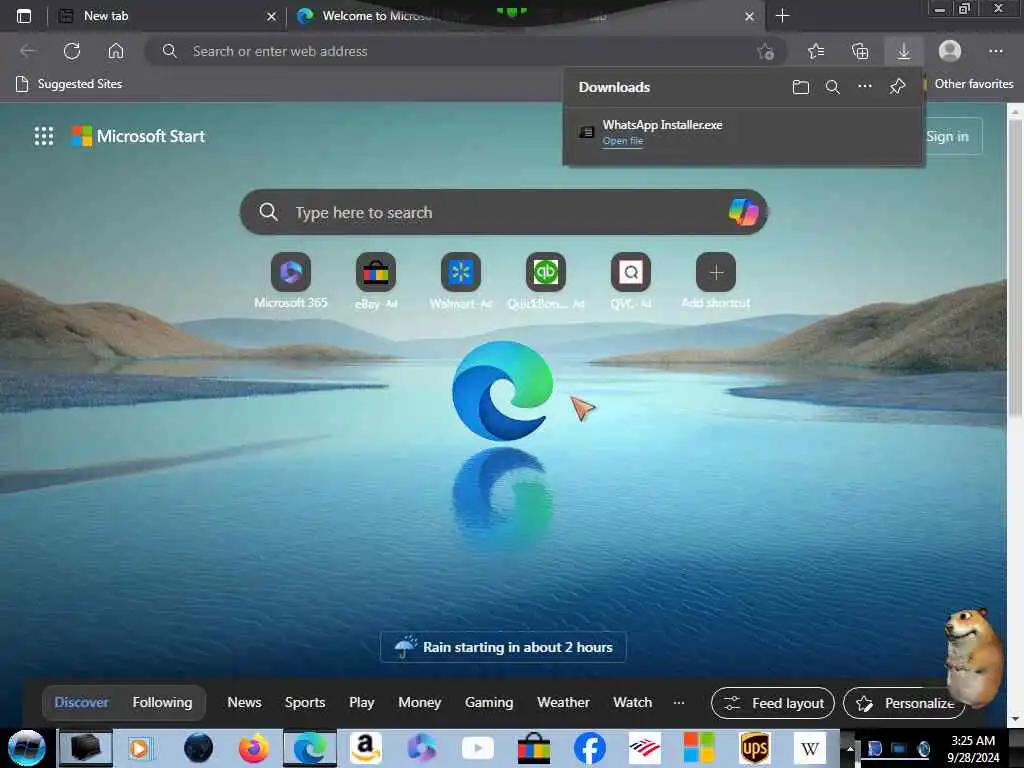Open the Collections icon
This screenshot has width=1024, height=768.
(x=860, y=51)
